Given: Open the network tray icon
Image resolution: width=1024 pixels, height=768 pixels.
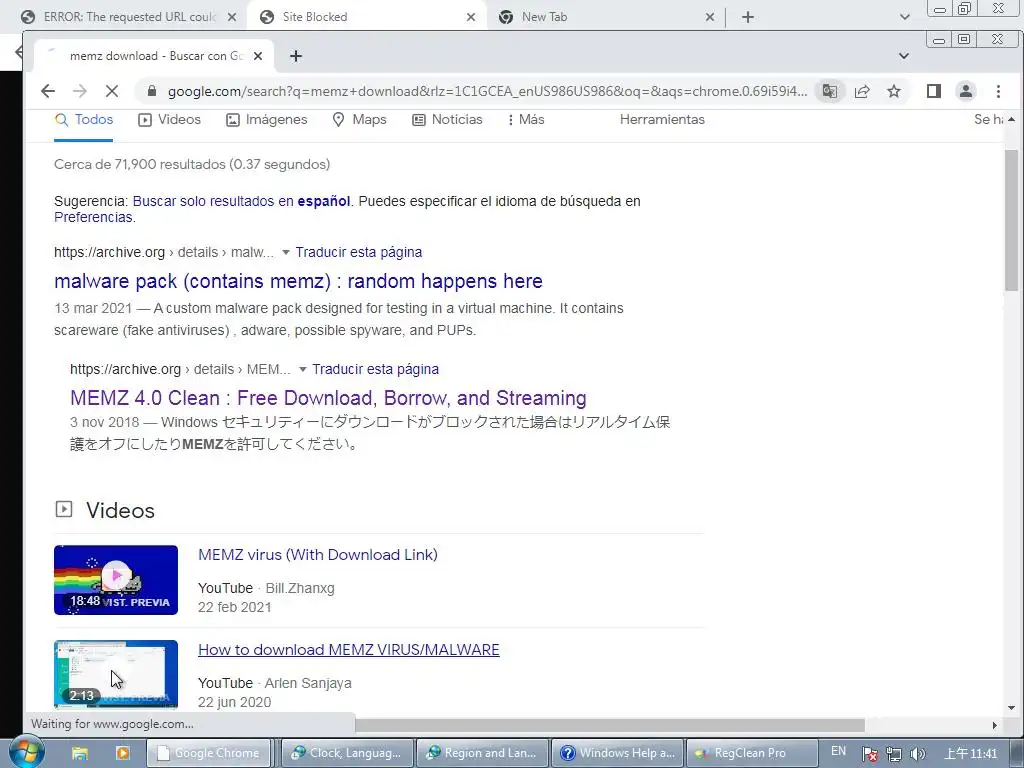Looking at the screenshot, I should click(x=894, y=754).
